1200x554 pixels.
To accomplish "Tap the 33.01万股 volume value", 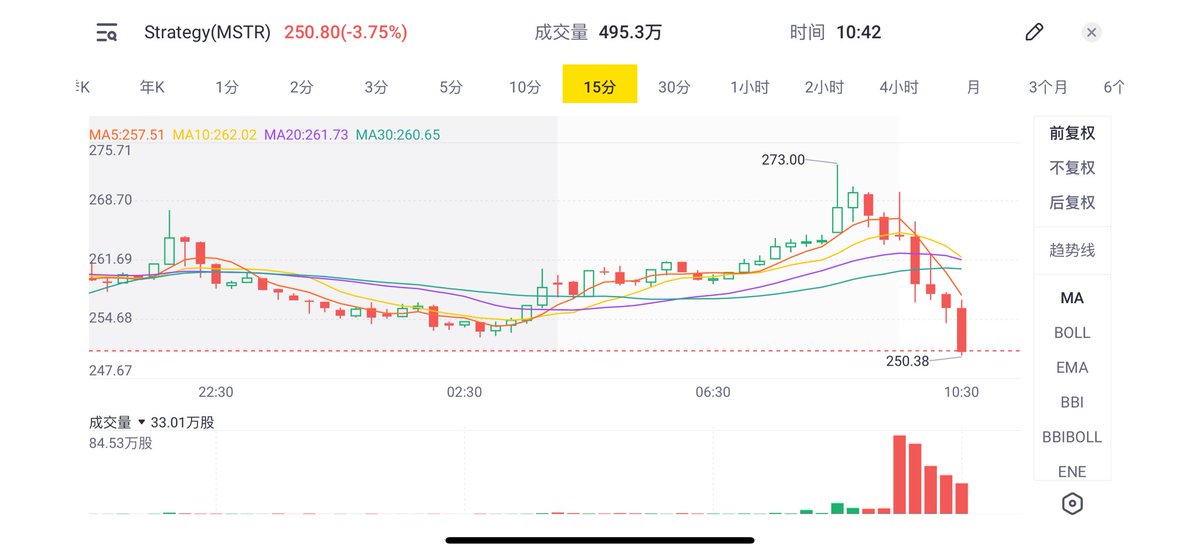I will click(x=182, y=423).
